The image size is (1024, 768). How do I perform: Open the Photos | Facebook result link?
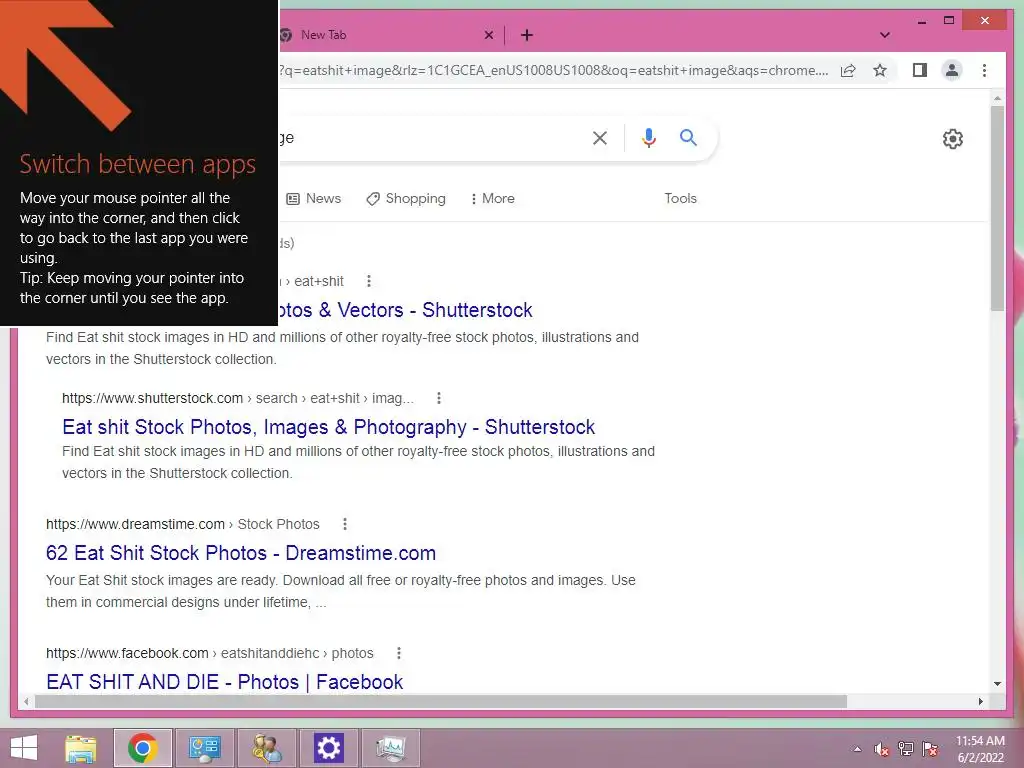225,682
